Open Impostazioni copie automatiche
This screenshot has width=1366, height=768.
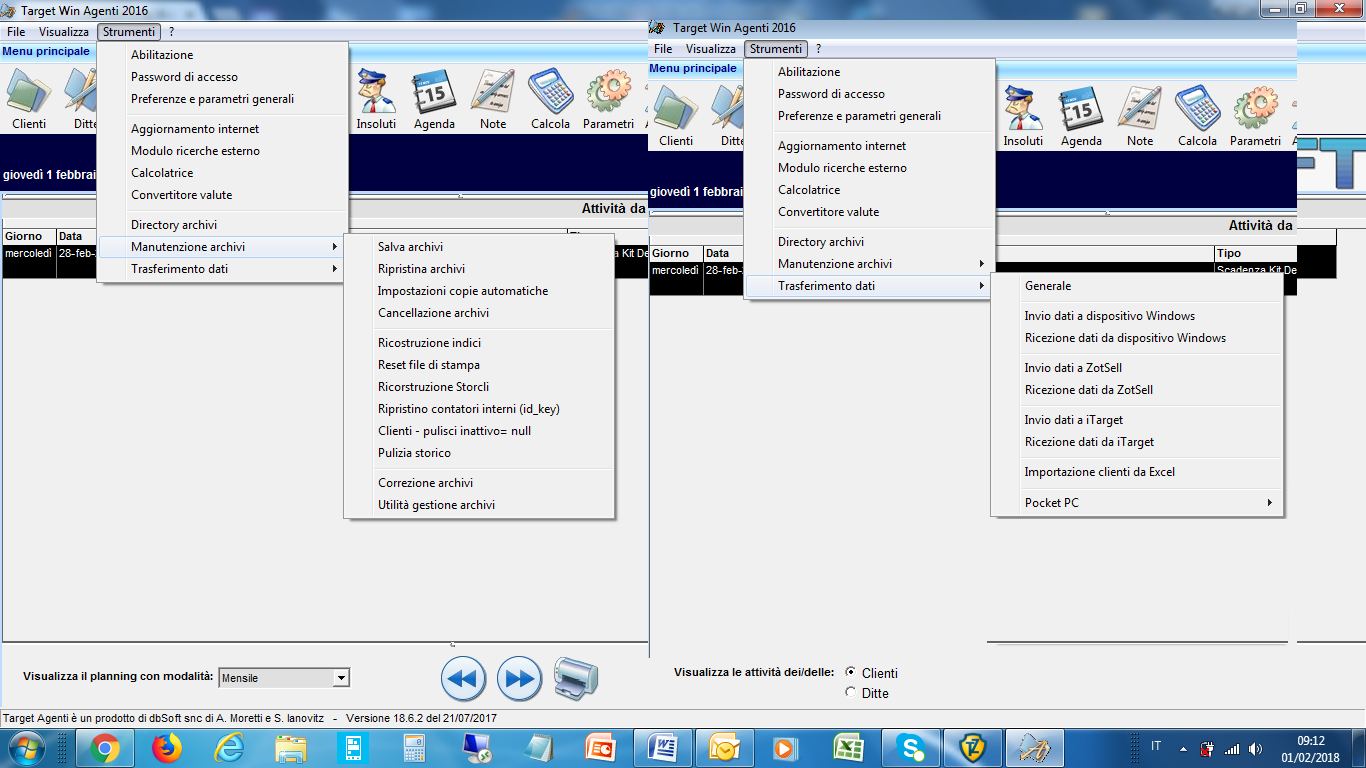pos(479,291)
